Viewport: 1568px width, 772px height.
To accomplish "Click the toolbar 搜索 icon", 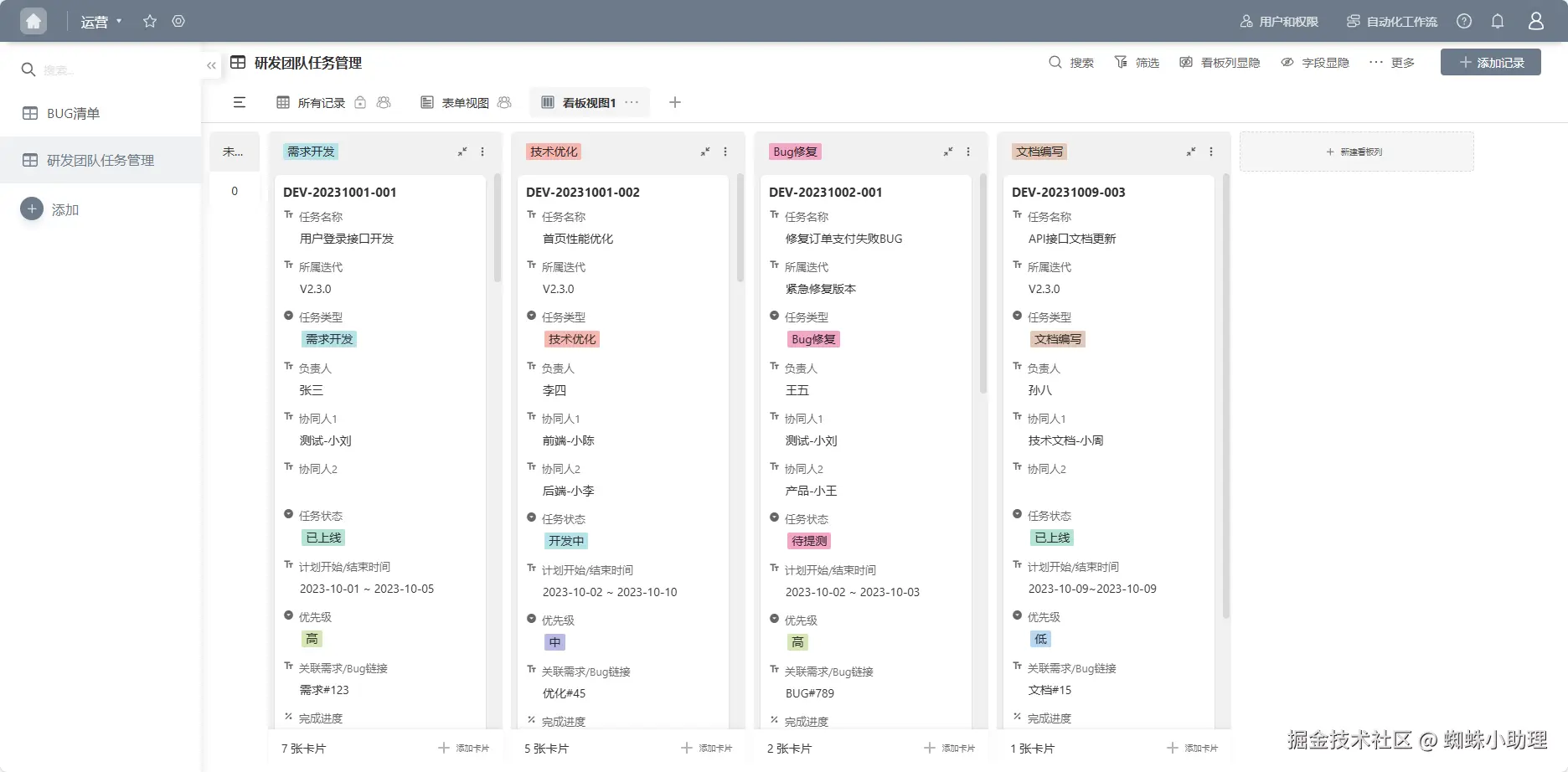I will tap(1055, 62).
